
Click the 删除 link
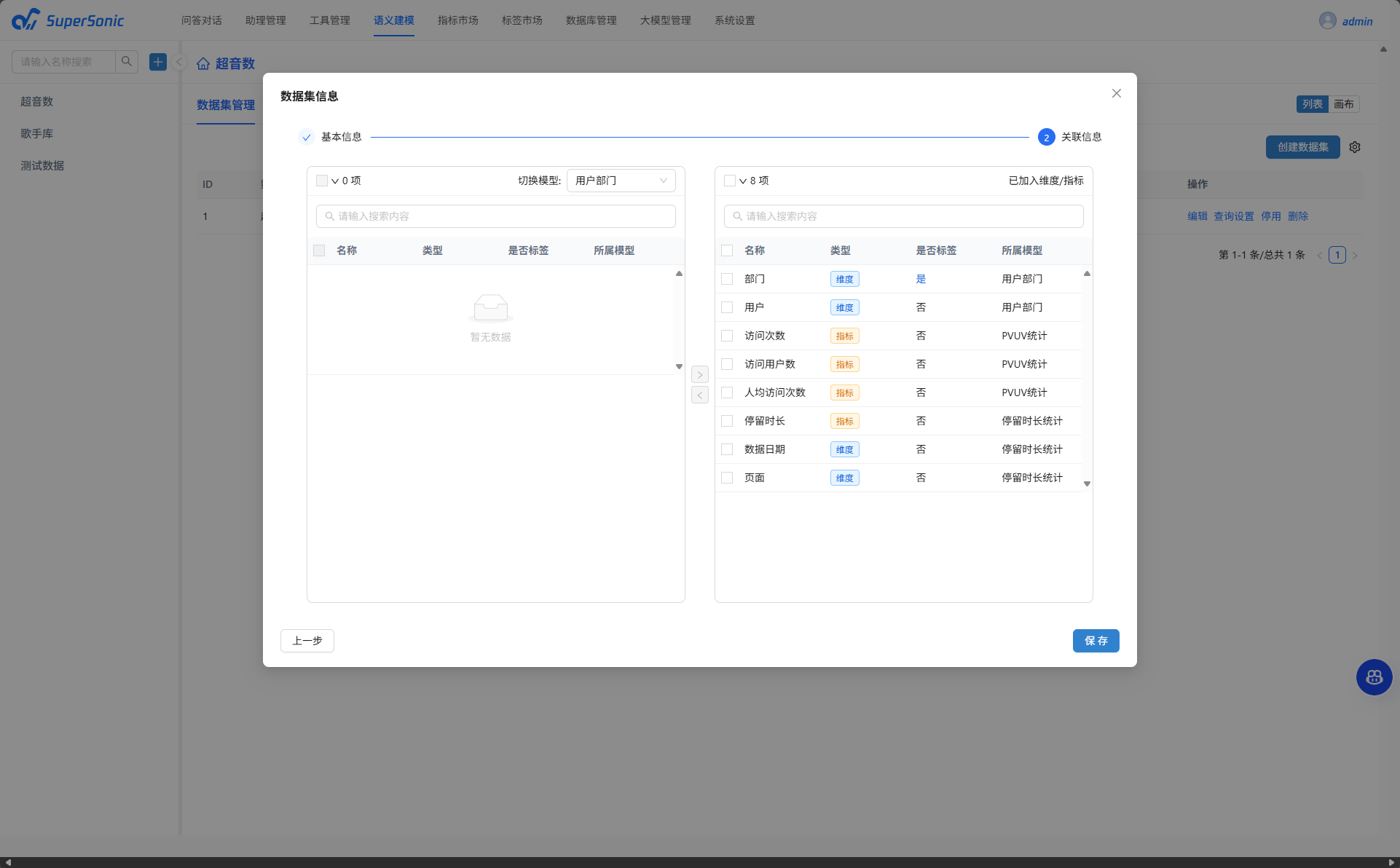[x=1298, y=216]
